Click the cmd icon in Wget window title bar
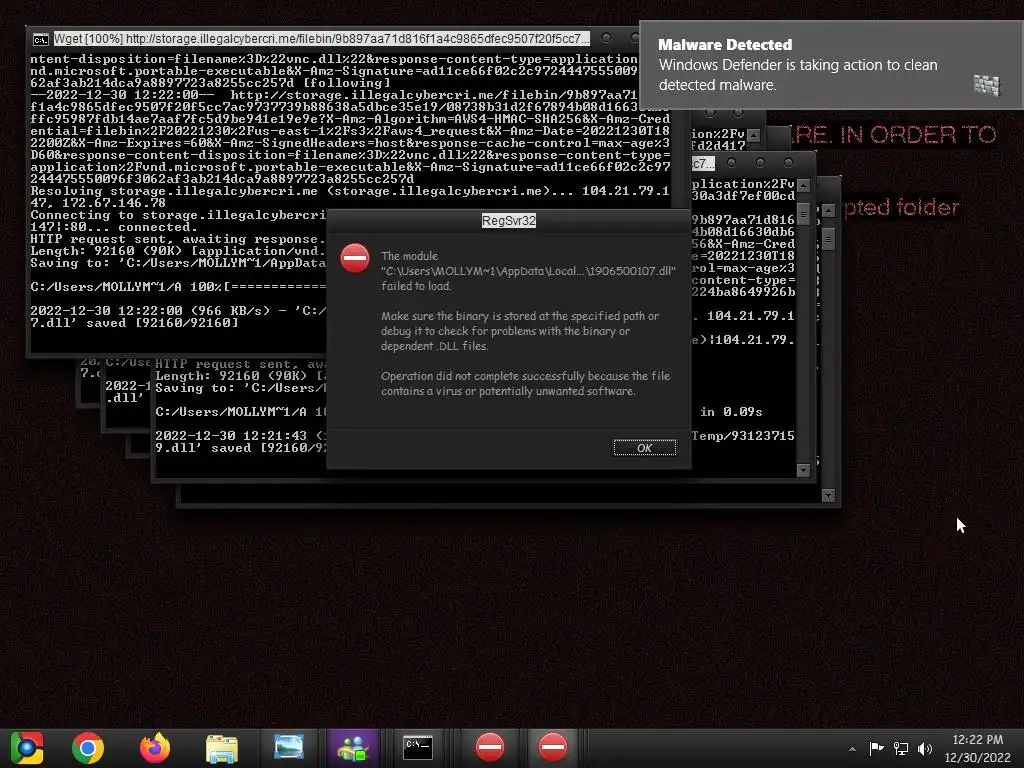The height and width of the screenshot is (768, 1024). (x=40, y=40)
